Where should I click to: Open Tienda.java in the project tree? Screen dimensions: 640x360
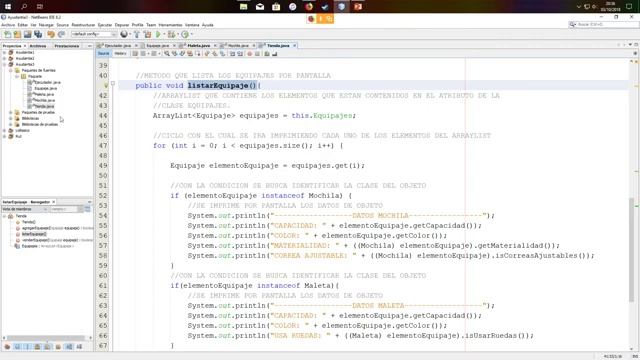click(44, 106)
